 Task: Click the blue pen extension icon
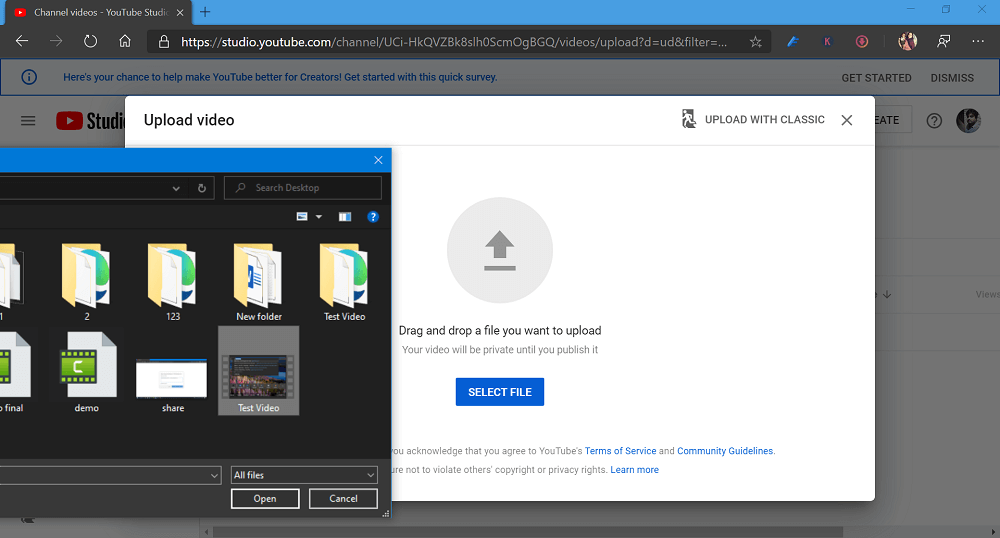tap(793, 41)
